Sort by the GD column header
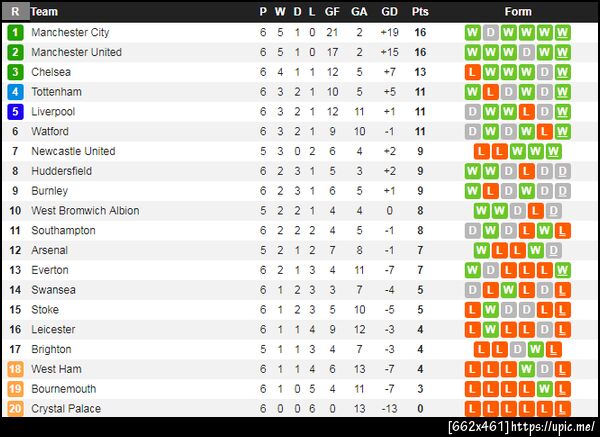This screenshot has height=437, width=600. 389,12
